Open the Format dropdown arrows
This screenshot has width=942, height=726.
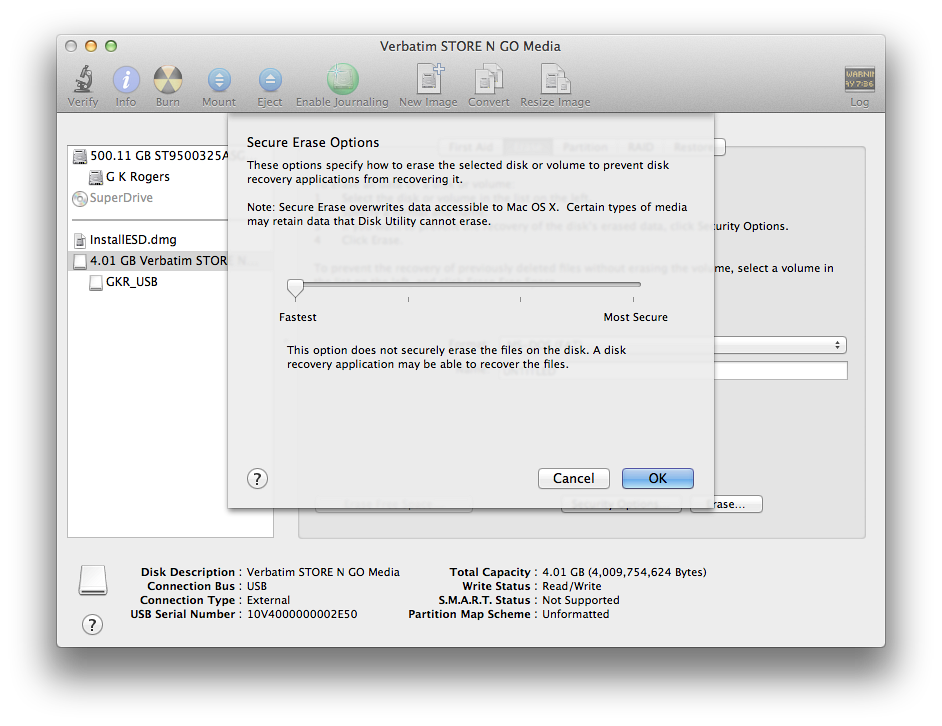coord(837,345)
